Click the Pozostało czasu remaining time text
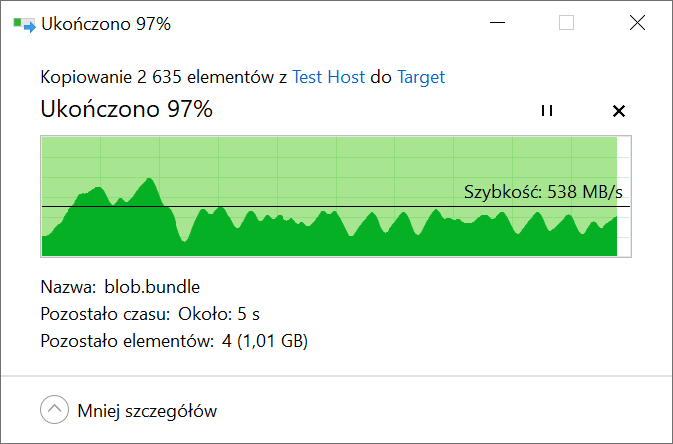The width and height of the screenshot is (673, 444). [x=150, y=314]
